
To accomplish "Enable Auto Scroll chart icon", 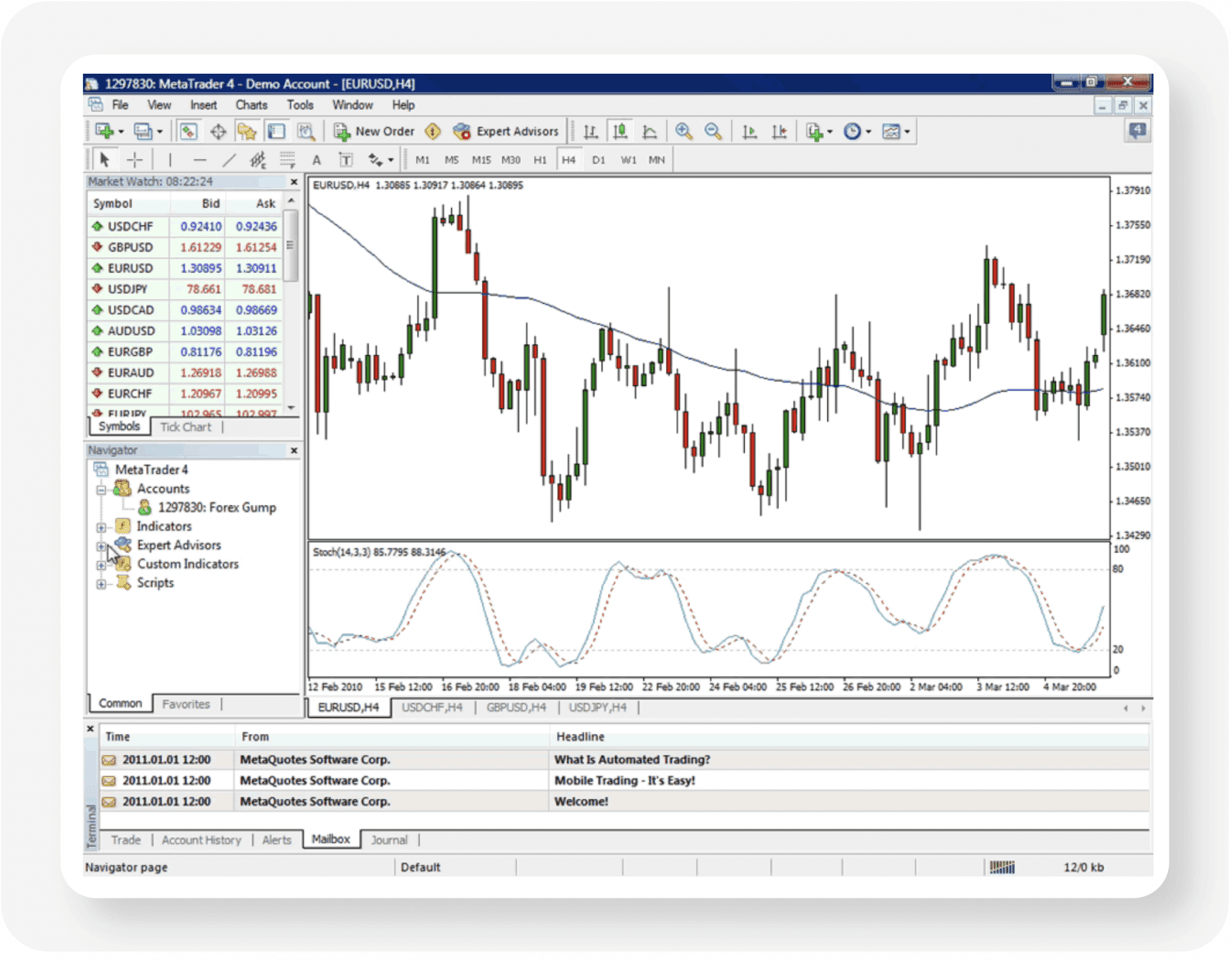I will pyautogui.click(x=749, y=131).
